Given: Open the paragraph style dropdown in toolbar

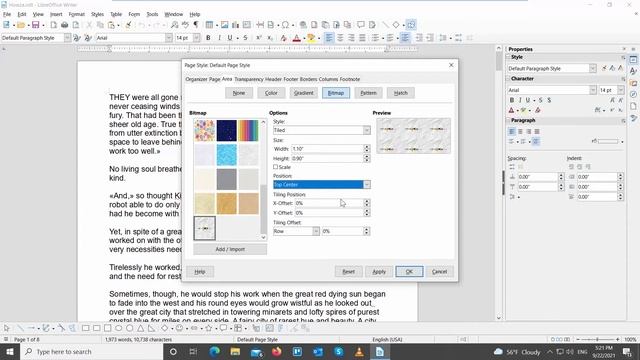Looking at the screenshot, I should coord(67,38).
